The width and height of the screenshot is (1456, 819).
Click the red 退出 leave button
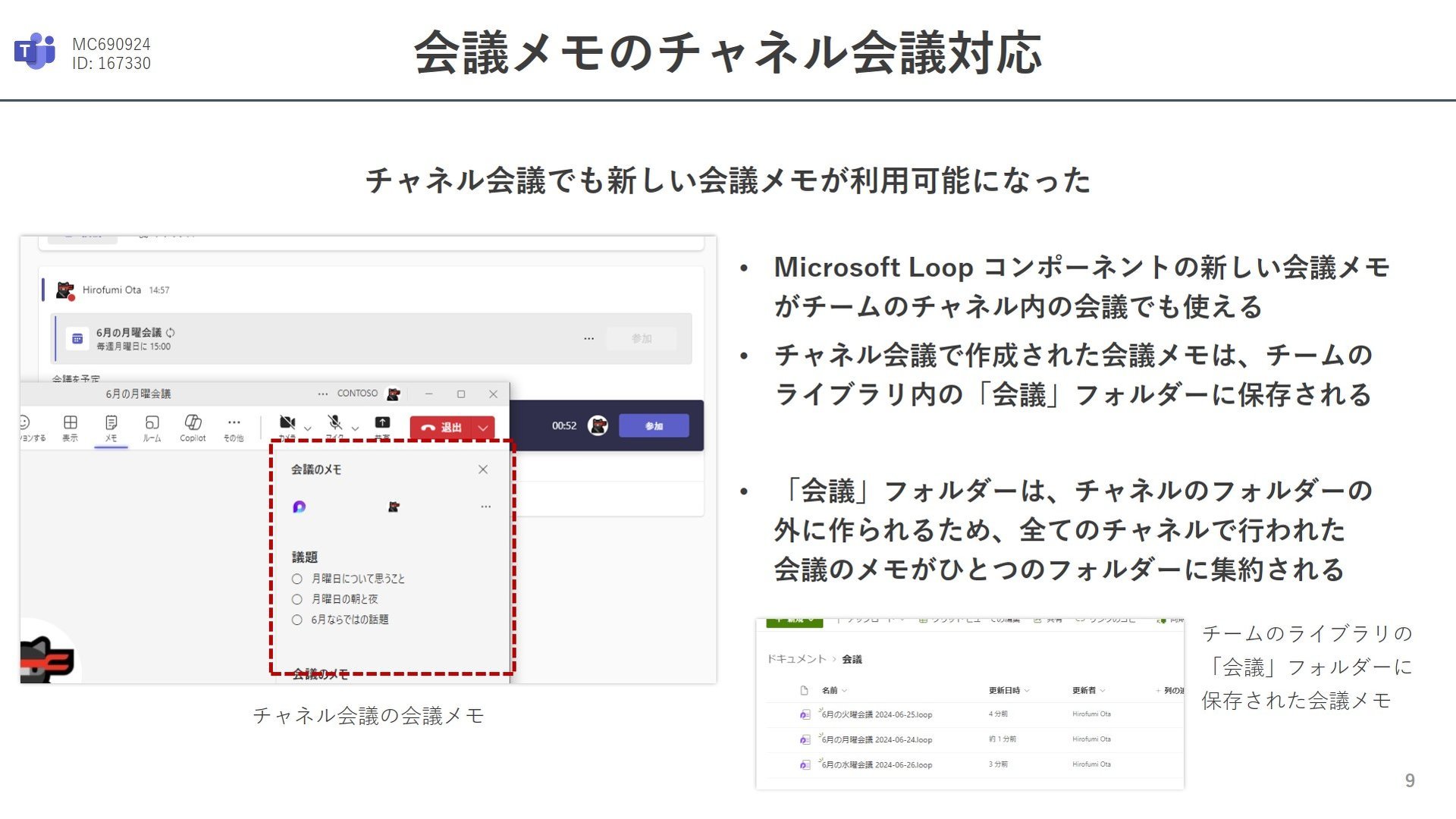[x=441, y=428]
